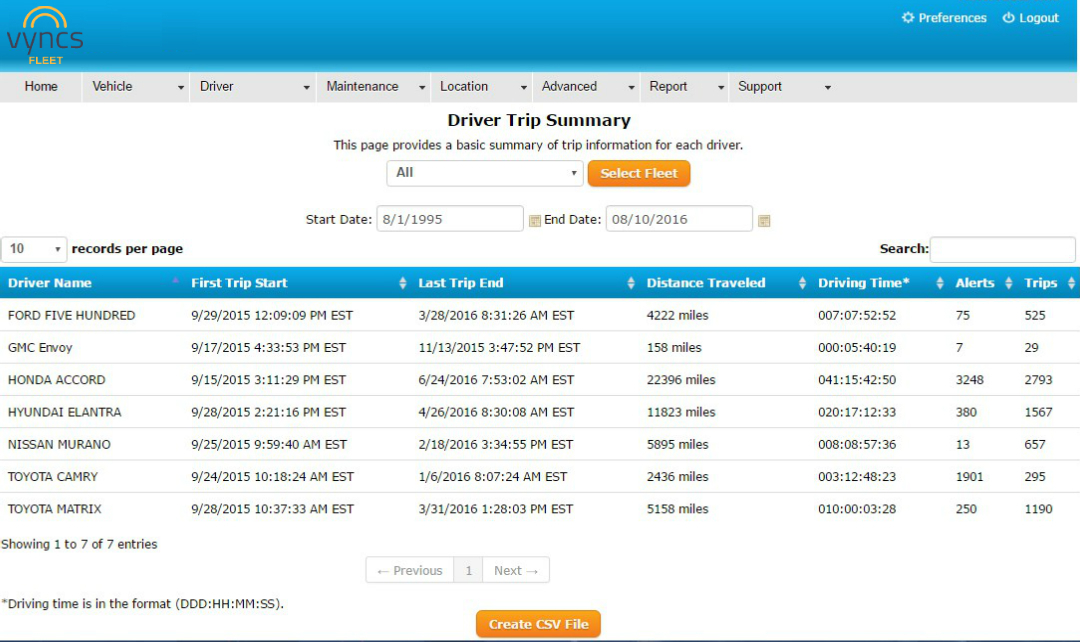Expand the Maintenance menu arrow
1080x642 pixels.
click(x=422, y=88)
